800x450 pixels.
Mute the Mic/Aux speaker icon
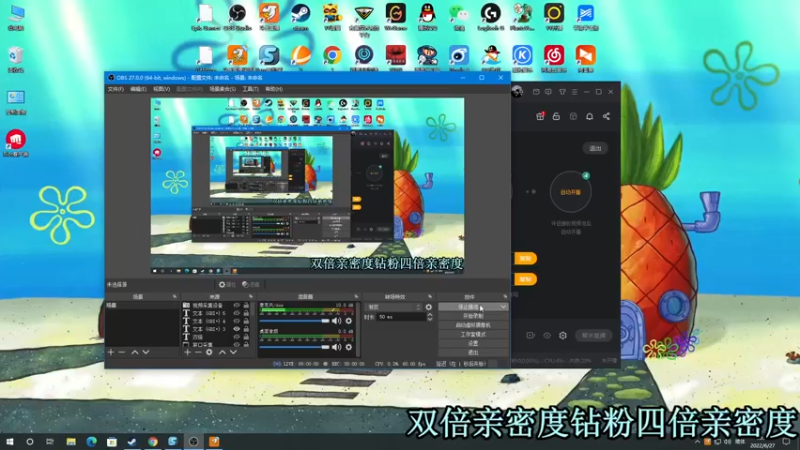pos(336,321)
